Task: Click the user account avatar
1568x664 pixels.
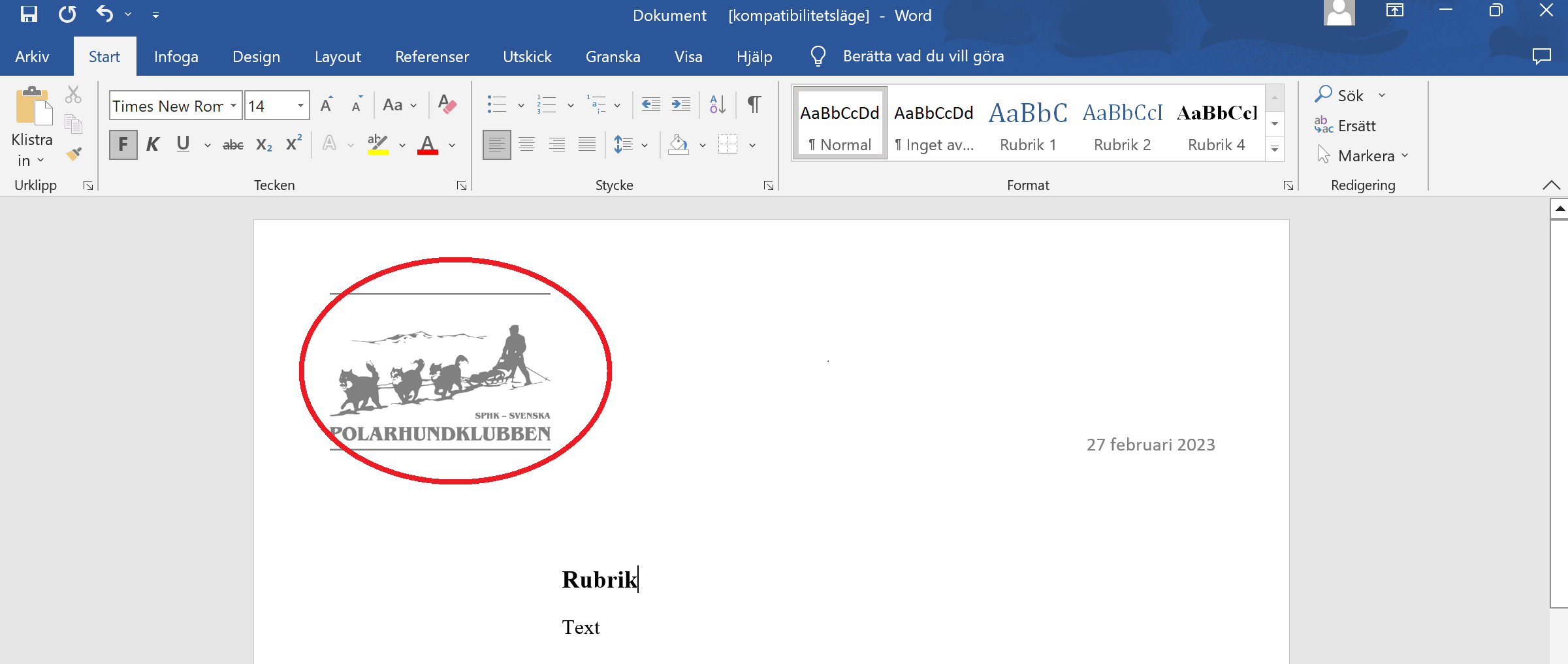Action: point(1339,12)
